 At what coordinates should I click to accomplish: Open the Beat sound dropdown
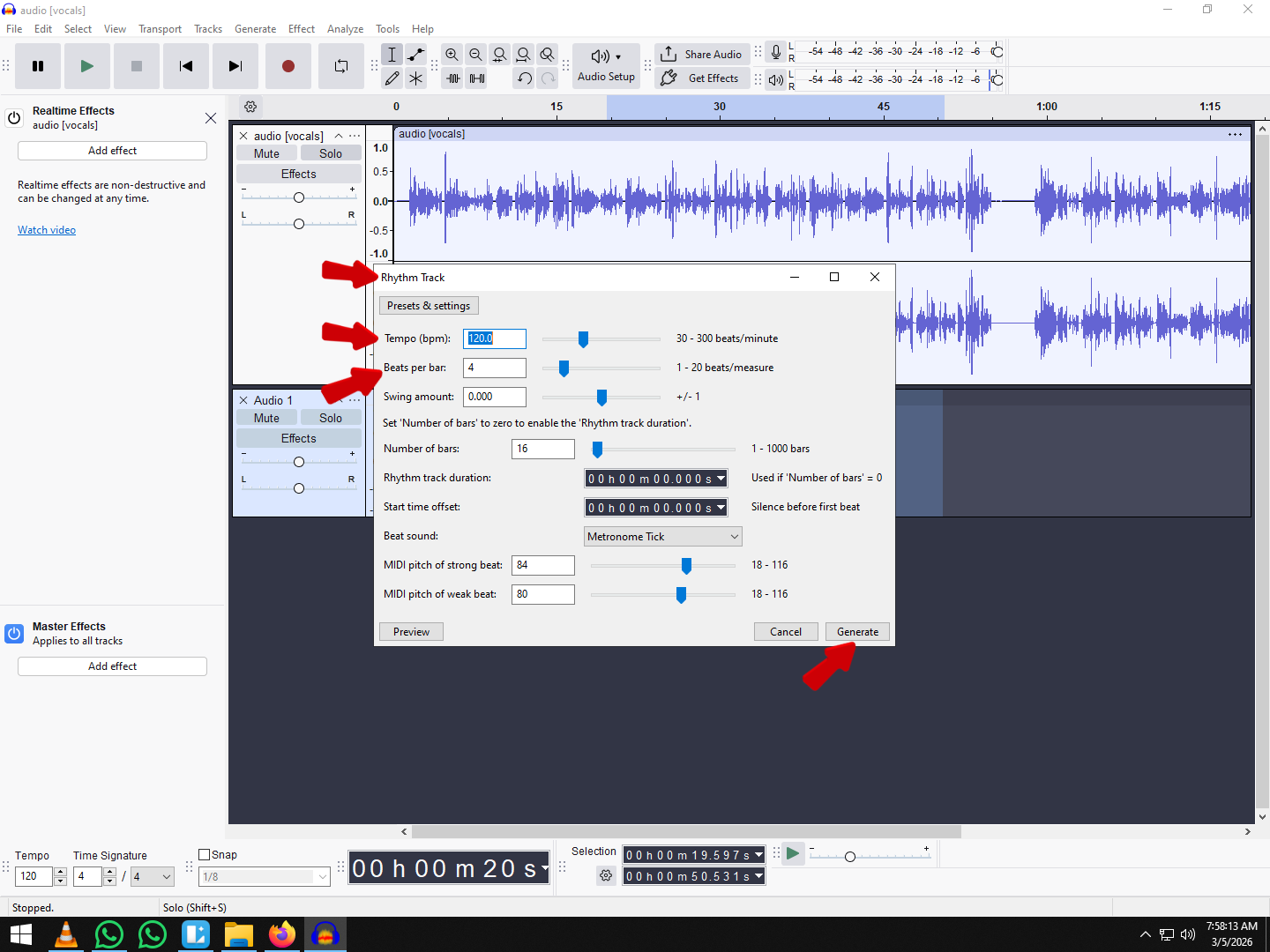click(662, 536)
